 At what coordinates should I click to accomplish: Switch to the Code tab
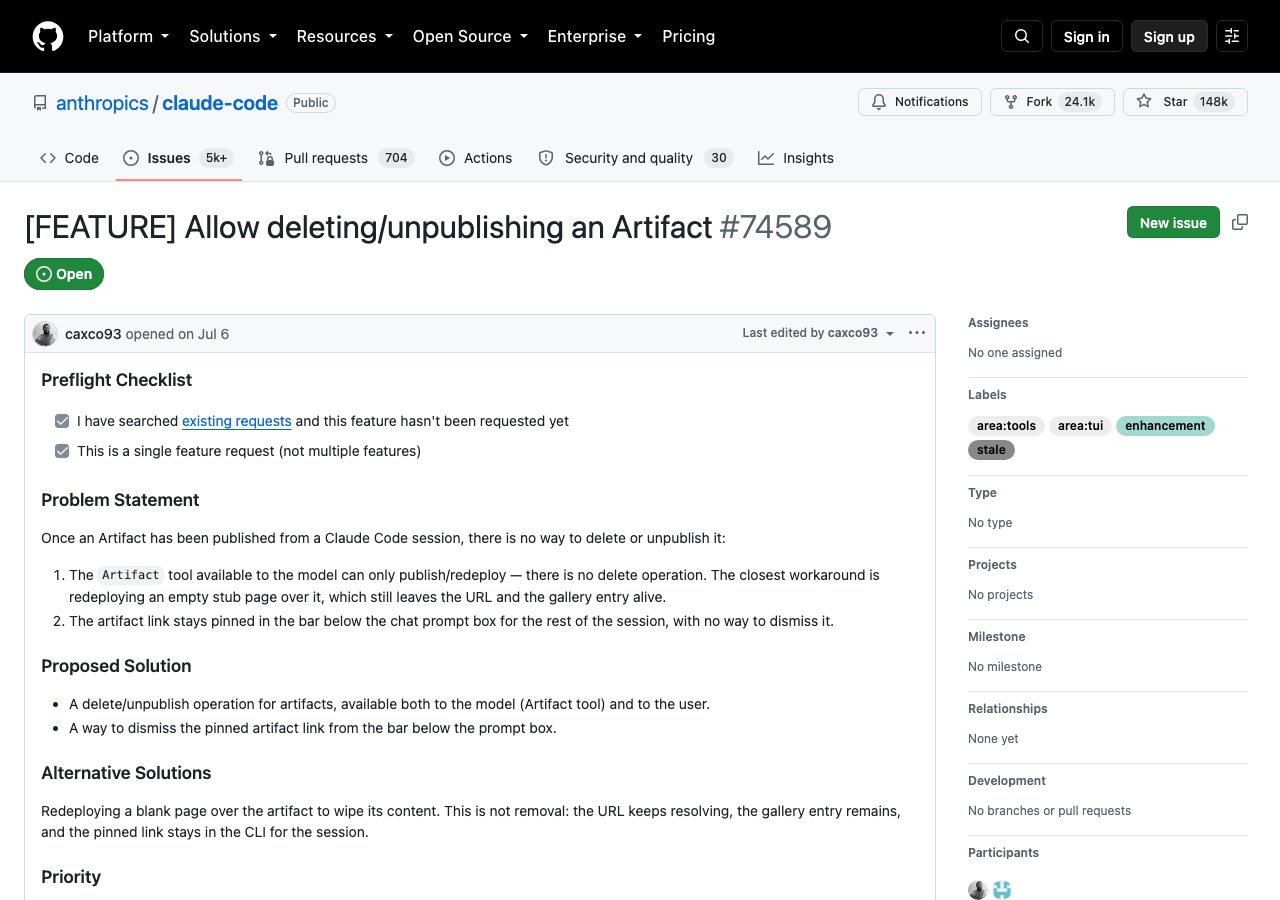pyautogui.click(x=69, y=158)
